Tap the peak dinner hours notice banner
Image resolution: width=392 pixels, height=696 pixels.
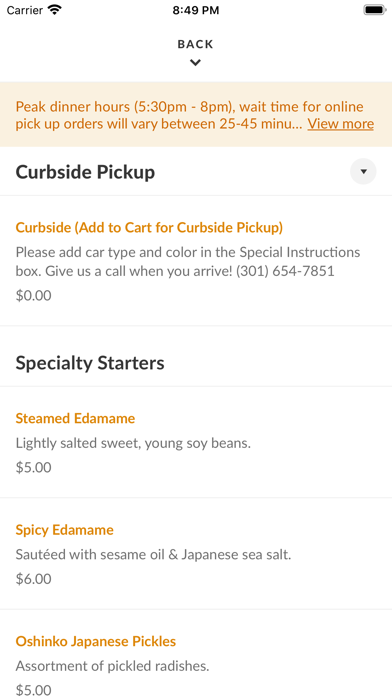click(x=196, y=115)
